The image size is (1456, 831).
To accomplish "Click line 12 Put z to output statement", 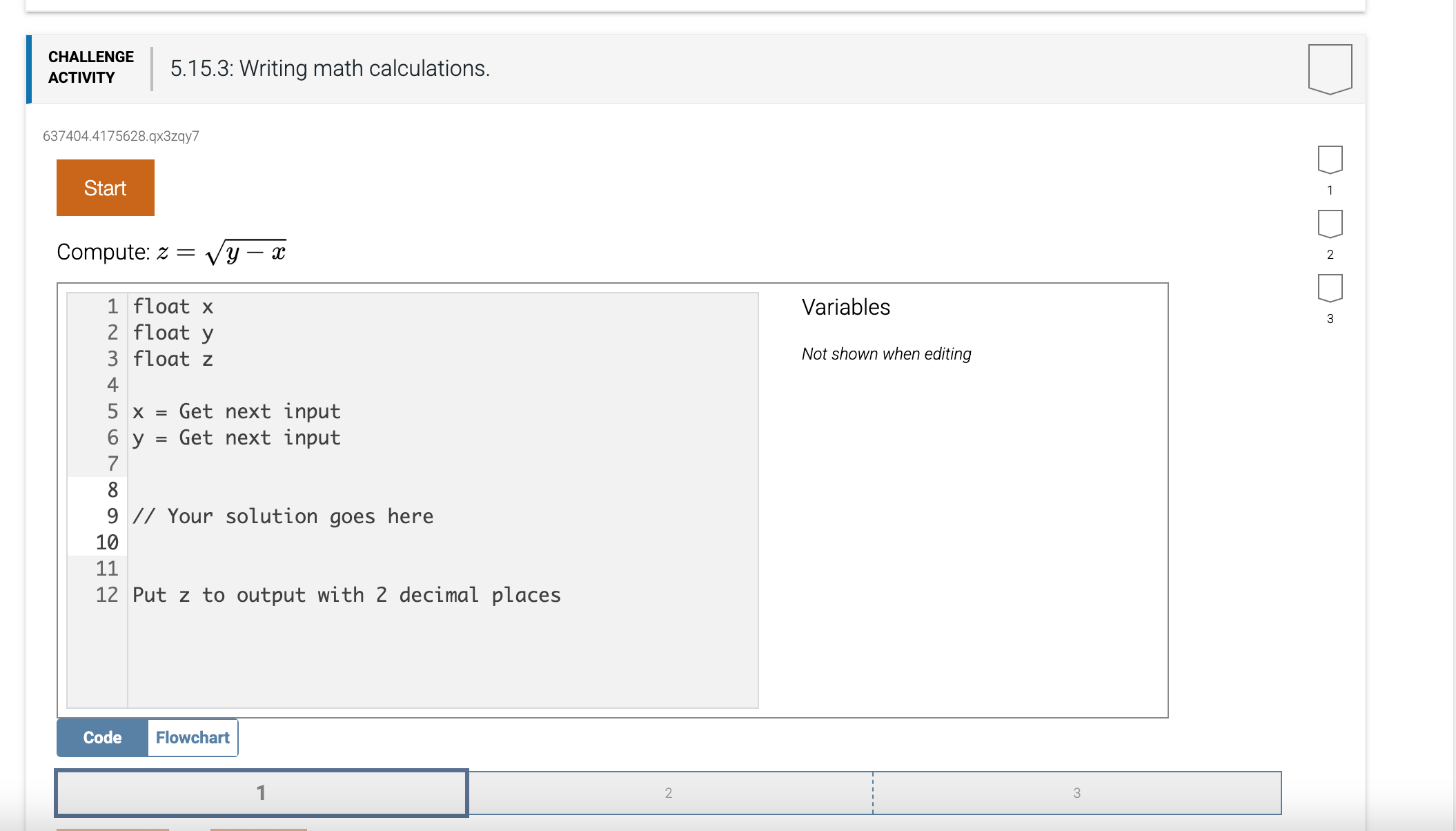I will point(346,594).
